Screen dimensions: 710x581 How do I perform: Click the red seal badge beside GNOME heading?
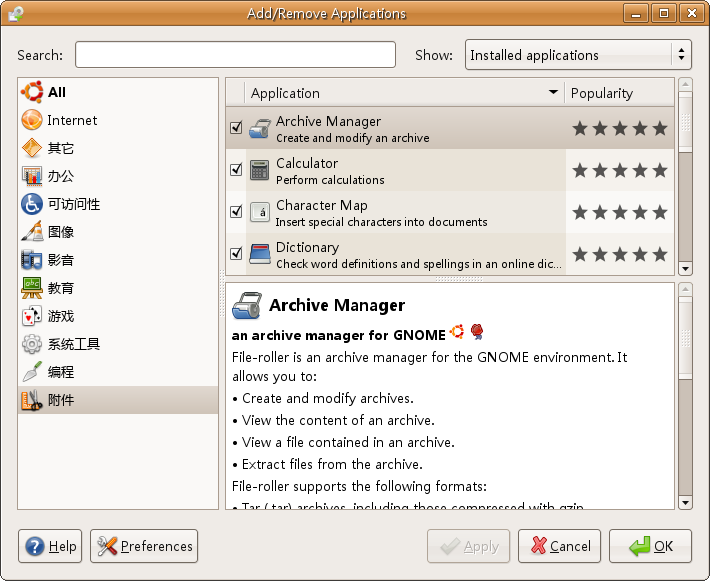pyautogui.click(x=476, y=332)
